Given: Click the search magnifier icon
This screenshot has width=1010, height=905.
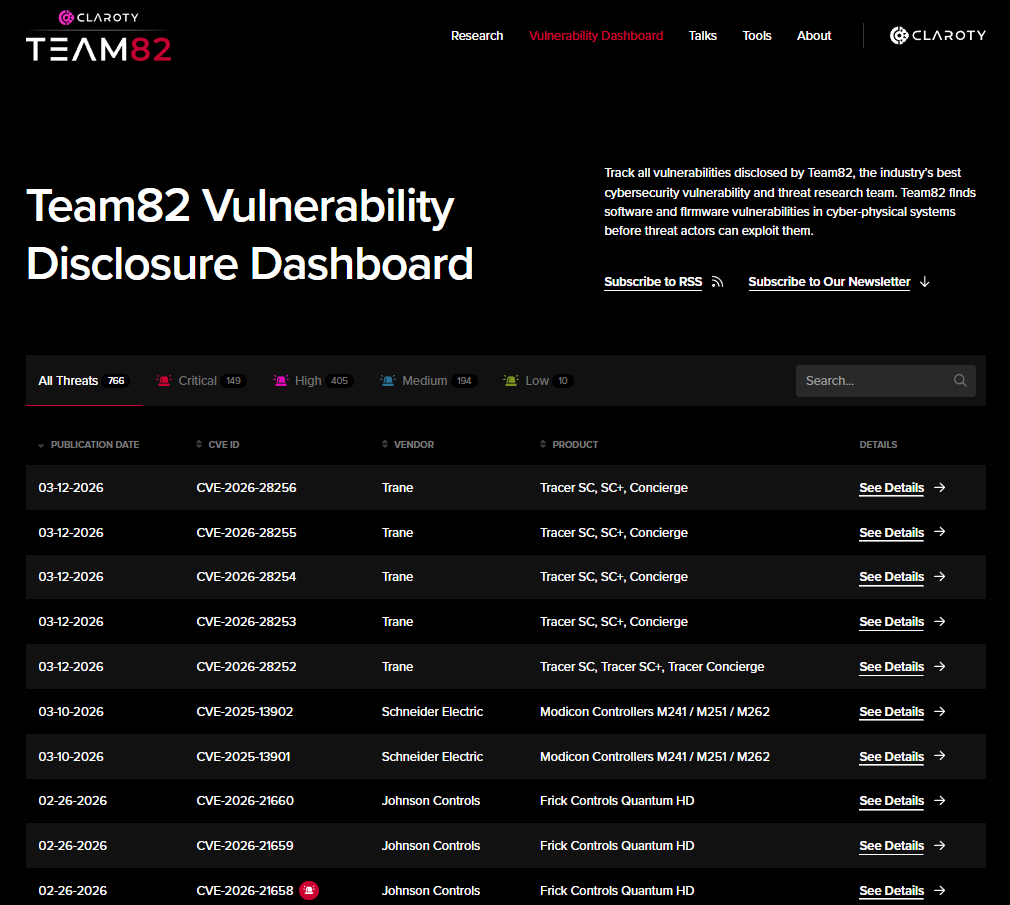Looking at the screenshot, I should (x=960, y=381).
